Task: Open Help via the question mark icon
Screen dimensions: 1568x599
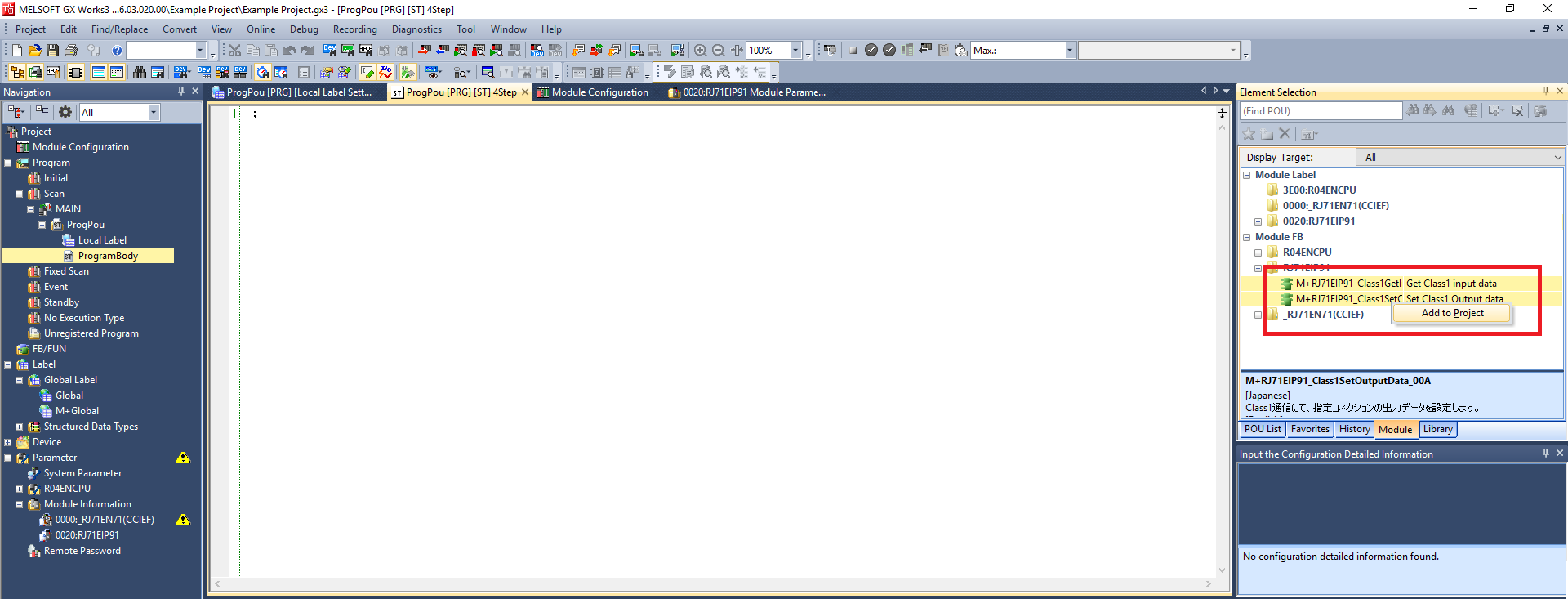Action: (x=117, y=51)
